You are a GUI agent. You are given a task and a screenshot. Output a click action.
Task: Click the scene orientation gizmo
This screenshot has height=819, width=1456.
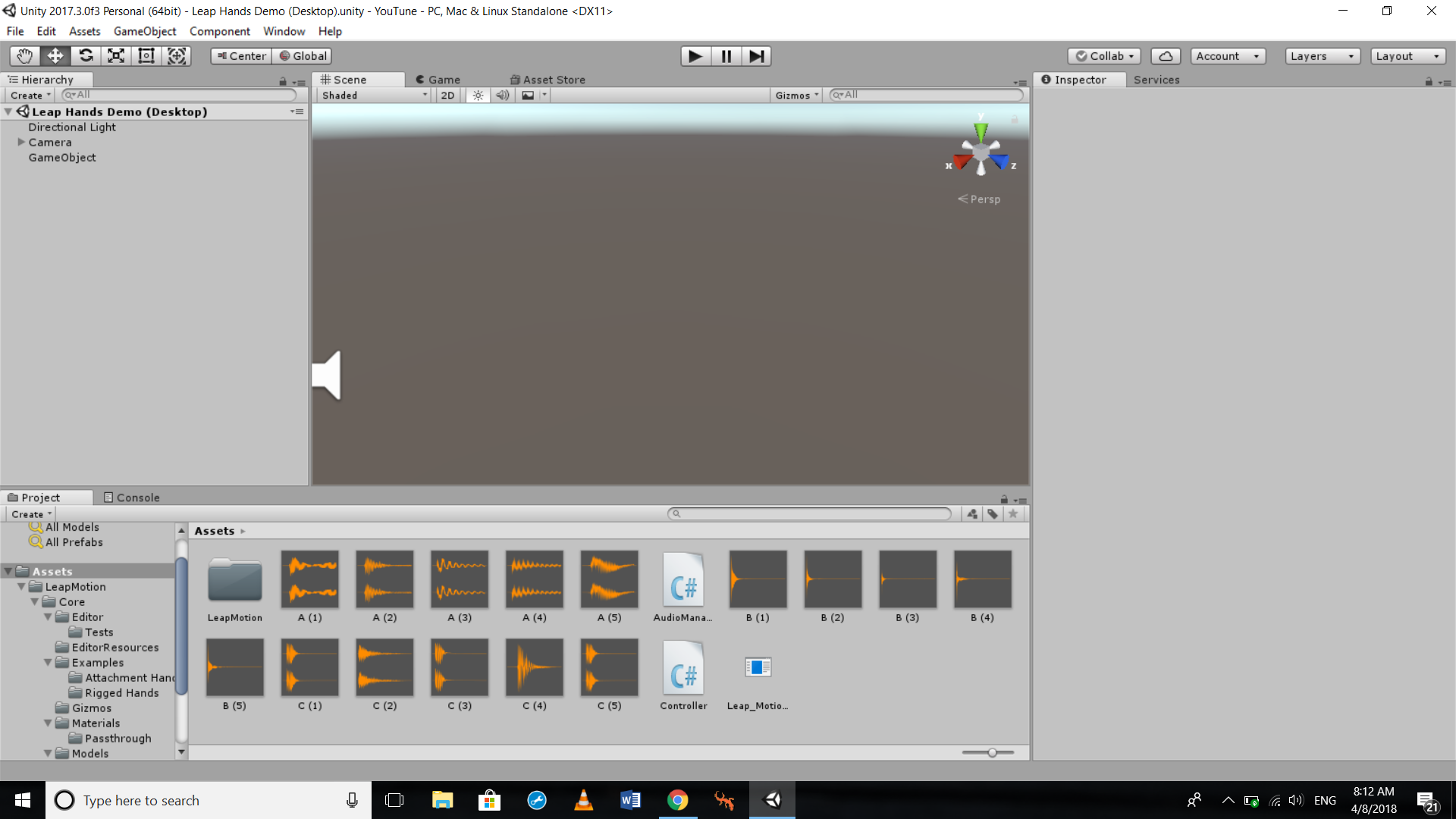coord(981,152)
